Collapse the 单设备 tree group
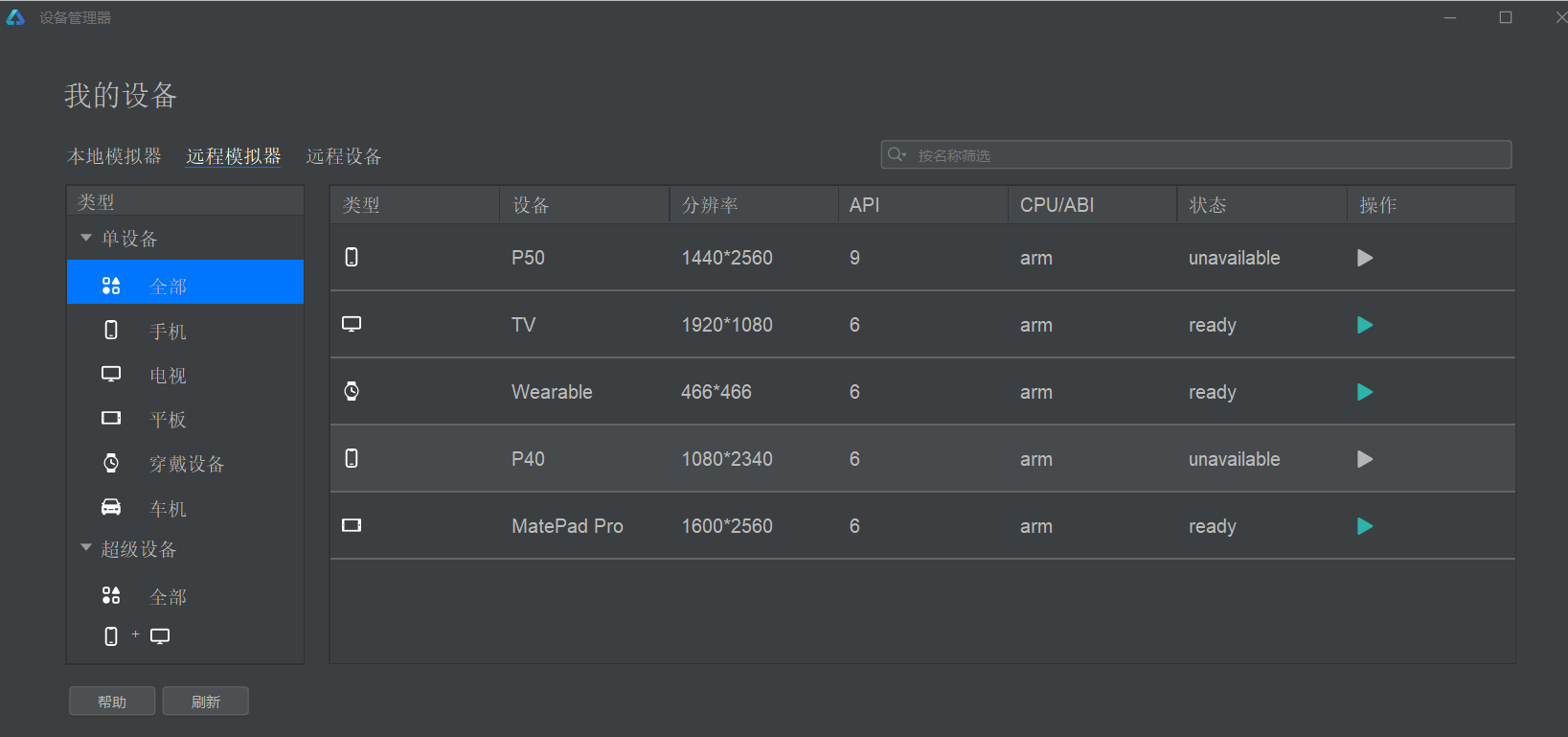This screenshot has width=1568, height=737. point(86,238)
